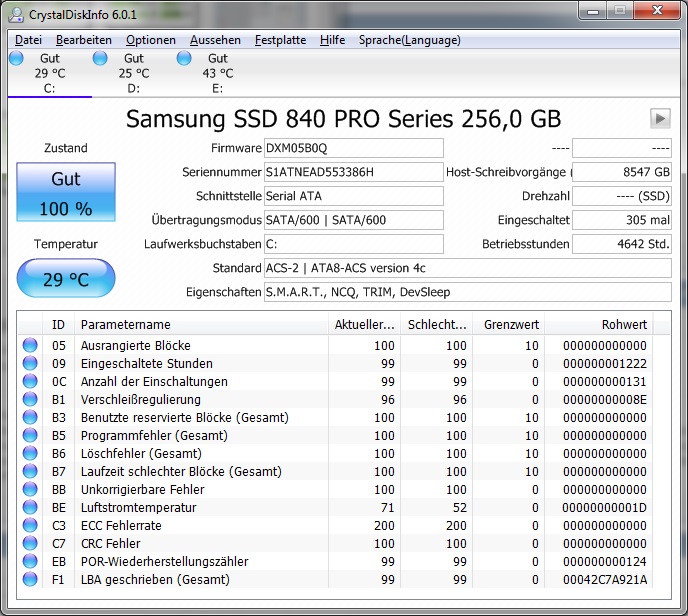Click status icon of Luftstromtemperatur row
The height and width of the screenshot is (616, 688).
(30, 507)
